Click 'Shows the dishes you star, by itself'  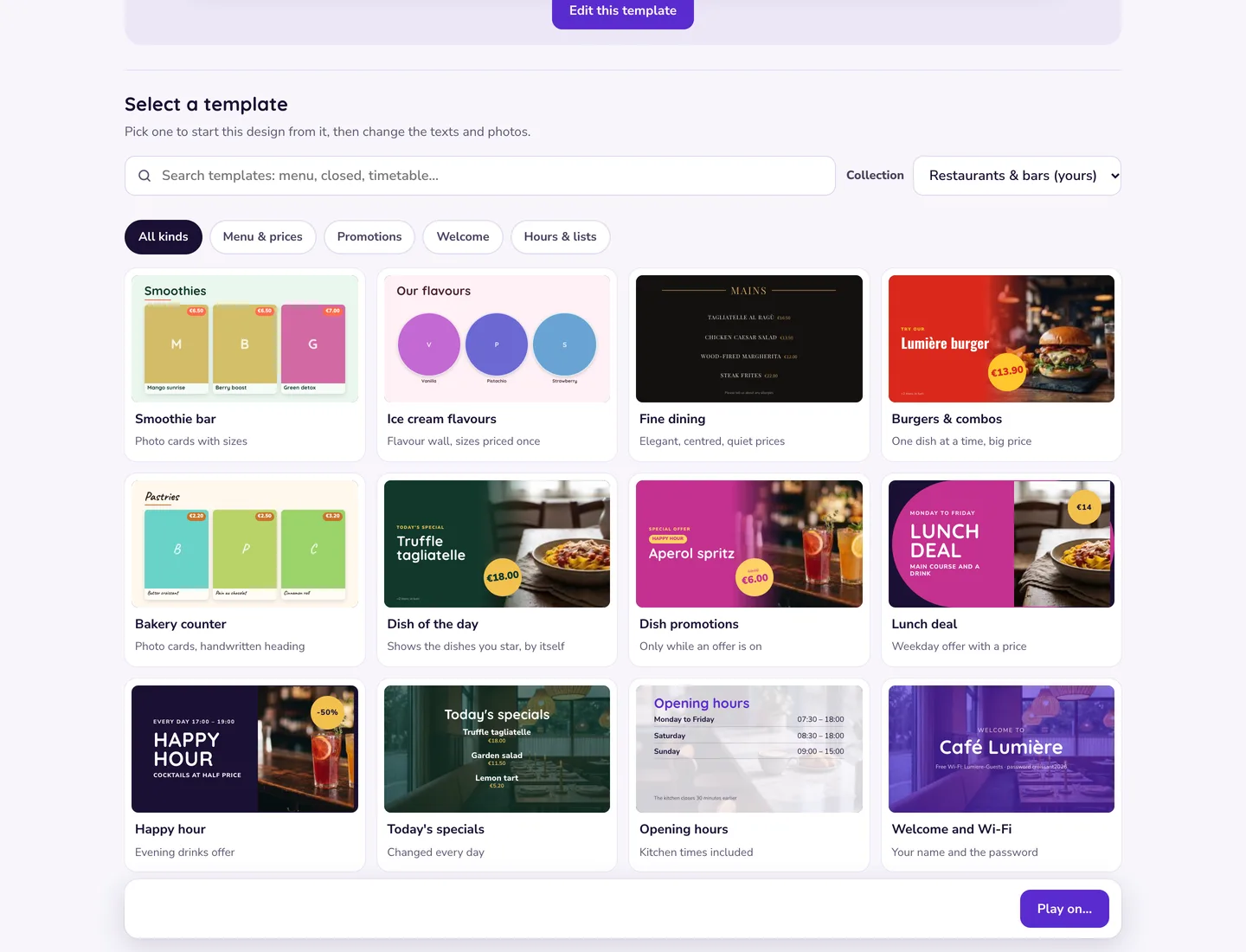476,646
